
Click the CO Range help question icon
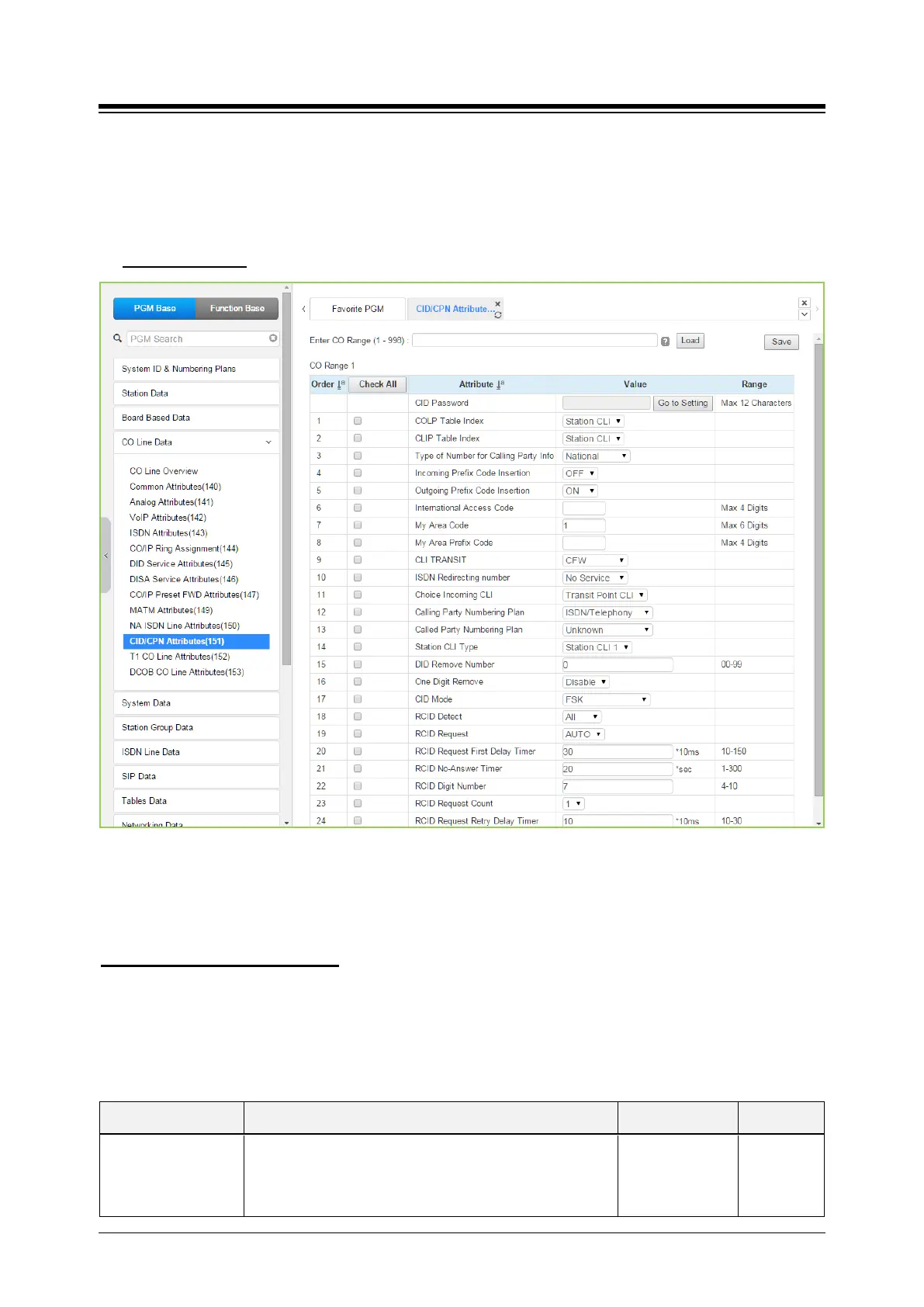click(x=665, y=341)
